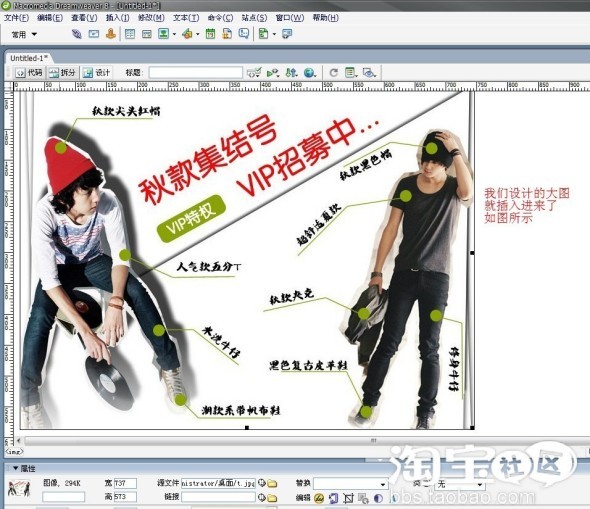Collapse the 属性 properties panel
The height and width of the screenshot is (509, 590).
15,468
